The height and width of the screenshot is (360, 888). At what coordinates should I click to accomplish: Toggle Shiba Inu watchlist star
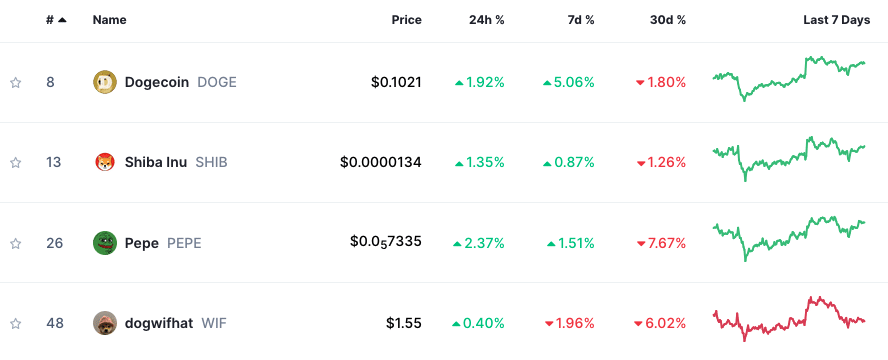16,163
